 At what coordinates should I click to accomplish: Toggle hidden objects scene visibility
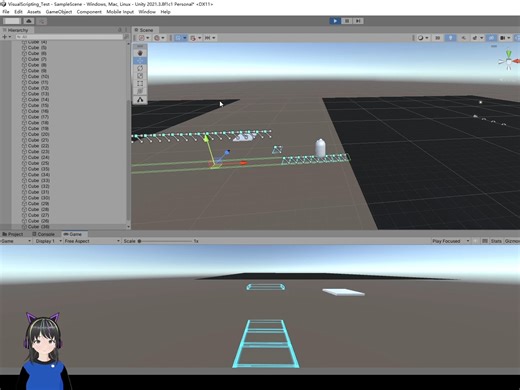(491, 38)
